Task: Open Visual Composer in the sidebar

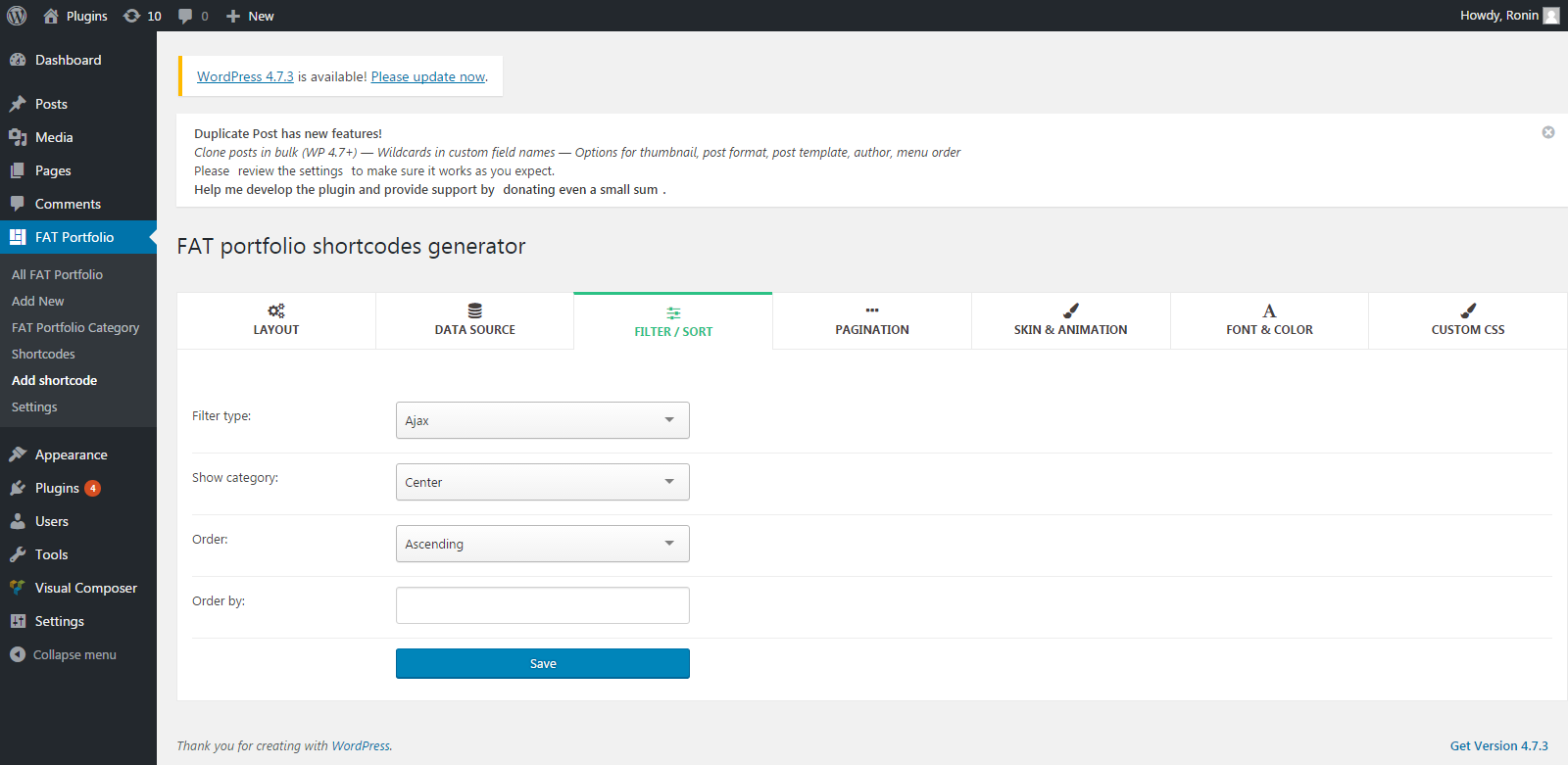Action: pos(85,588)
